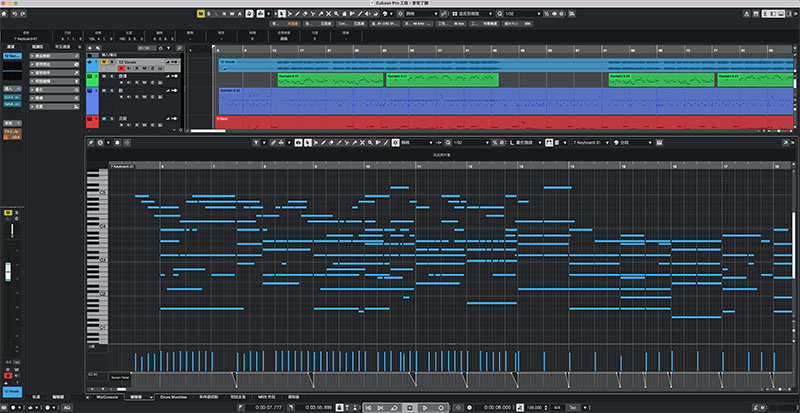Select the Erase tool in Key Editor toolbar

click(331, 142)
